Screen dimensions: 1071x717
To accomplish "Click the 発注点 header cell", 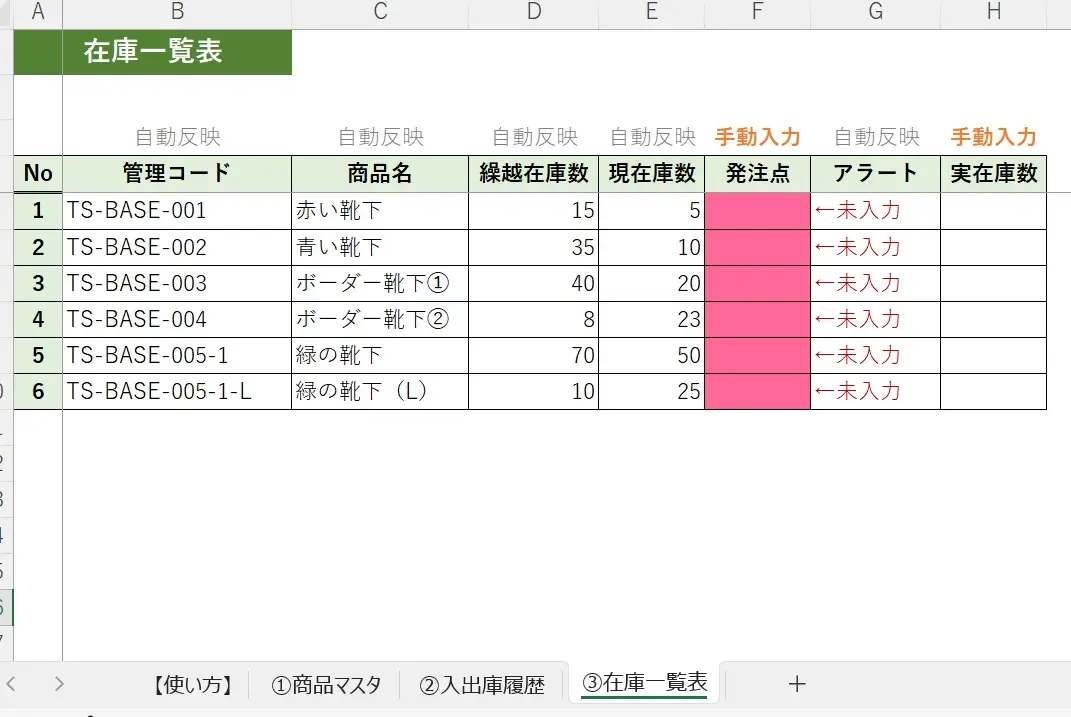I will pos(757,173).
